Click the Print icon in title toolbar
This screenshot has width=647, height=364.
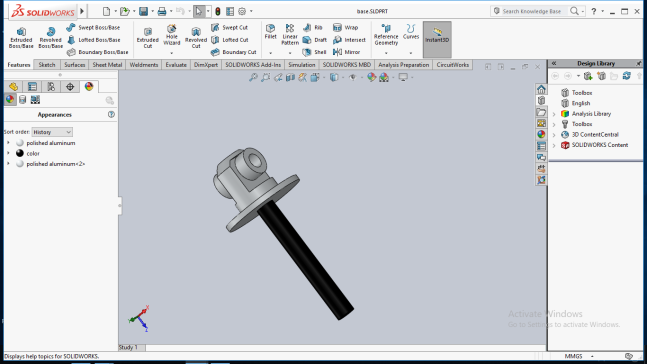tap(162, 11)
